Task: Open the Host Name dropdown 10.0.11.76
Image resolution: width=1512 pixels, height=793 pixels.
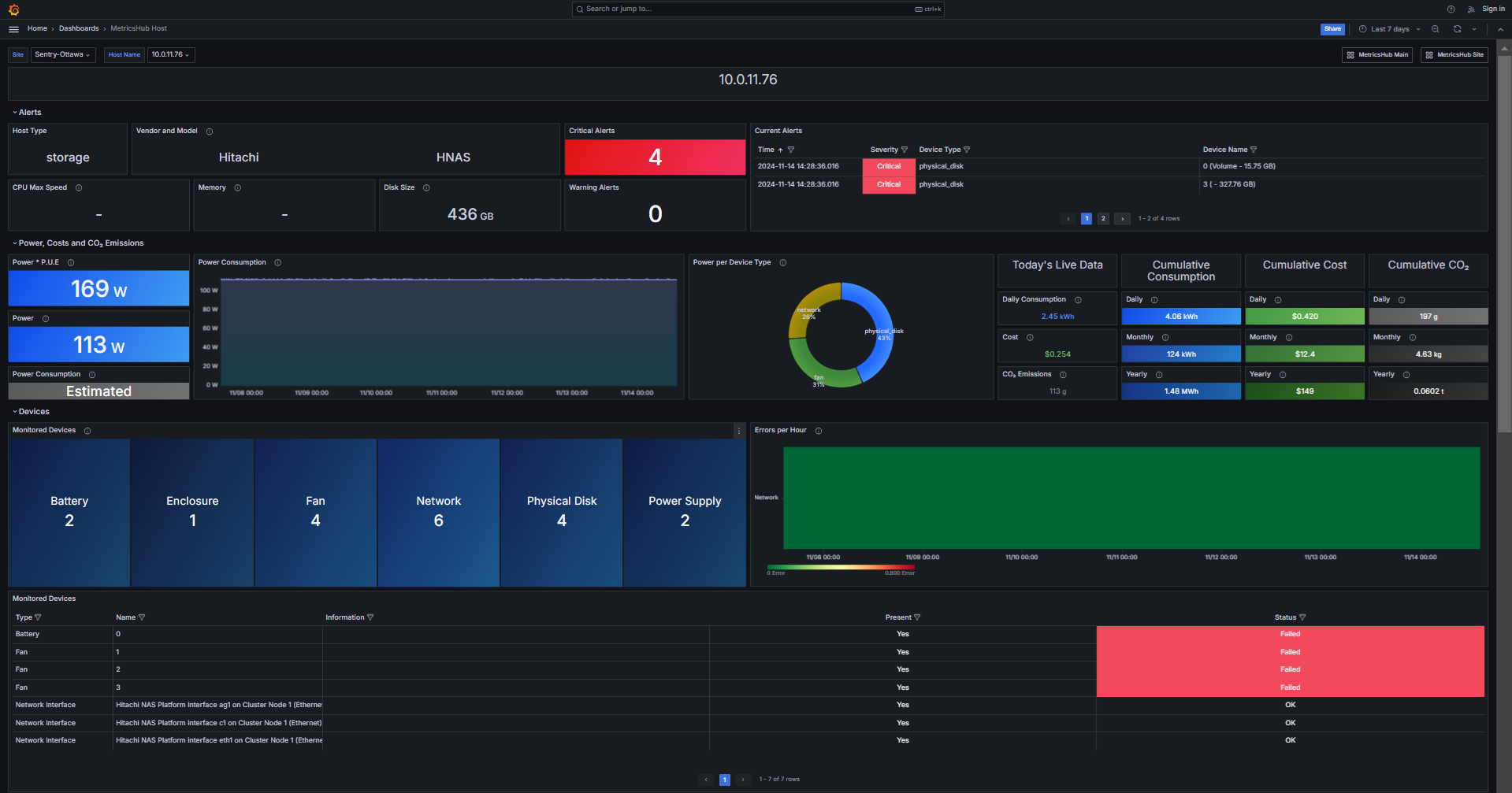Action: point(170,55)
